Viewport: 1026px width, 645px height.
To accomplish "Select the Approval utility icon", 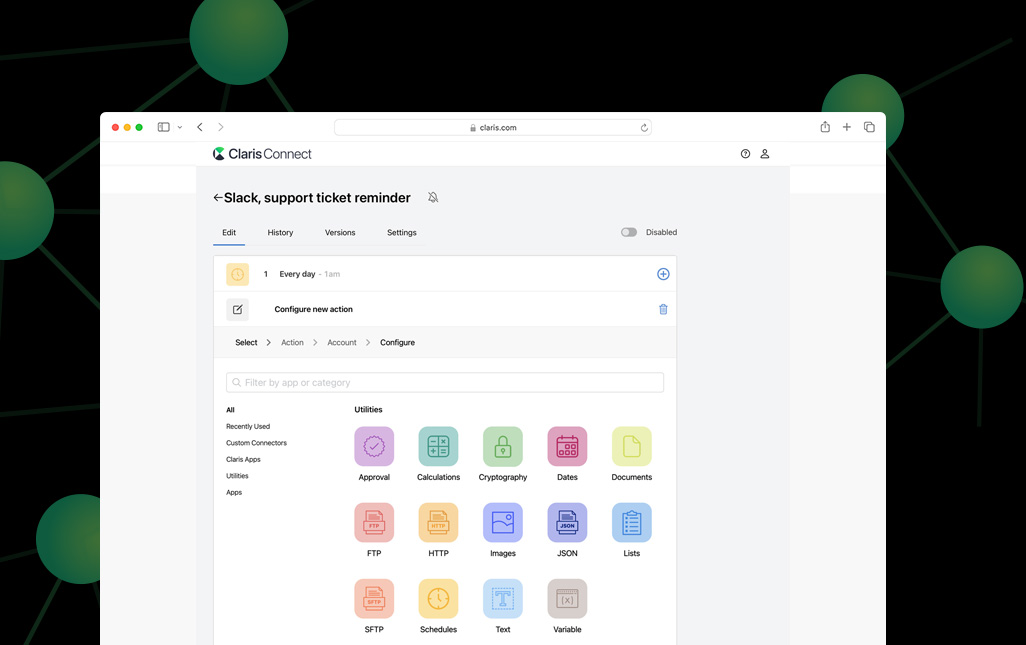I will [374, 447].
